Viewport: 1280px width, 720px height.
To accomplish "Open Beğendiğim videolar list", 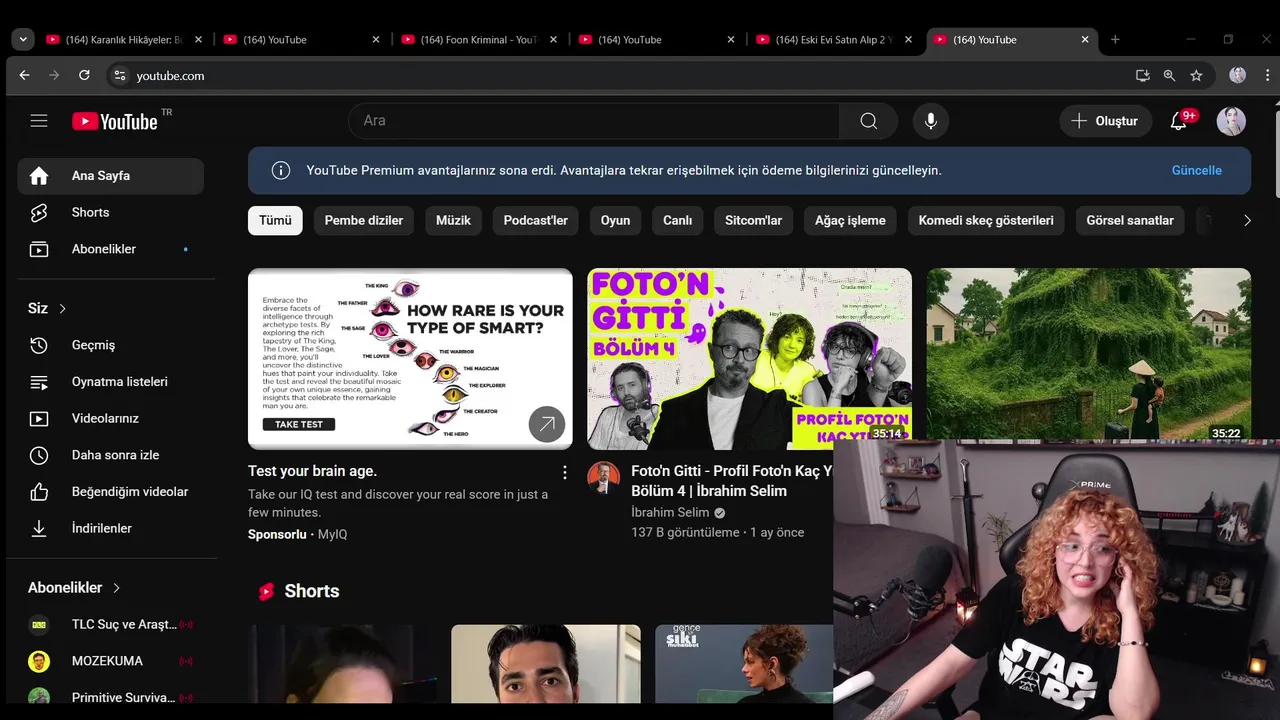I will (x=110, y=492).
